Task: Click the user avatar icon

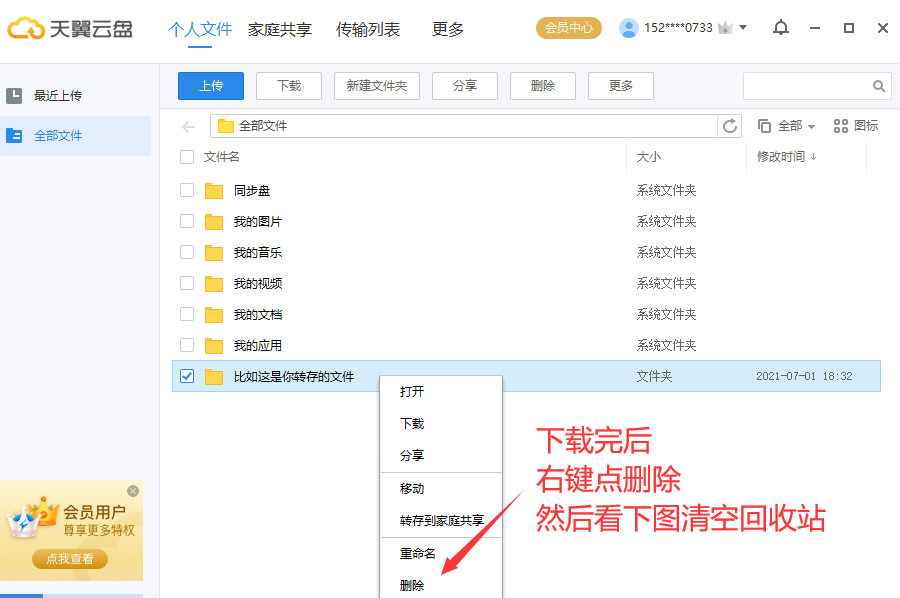Action: point(629,28)
